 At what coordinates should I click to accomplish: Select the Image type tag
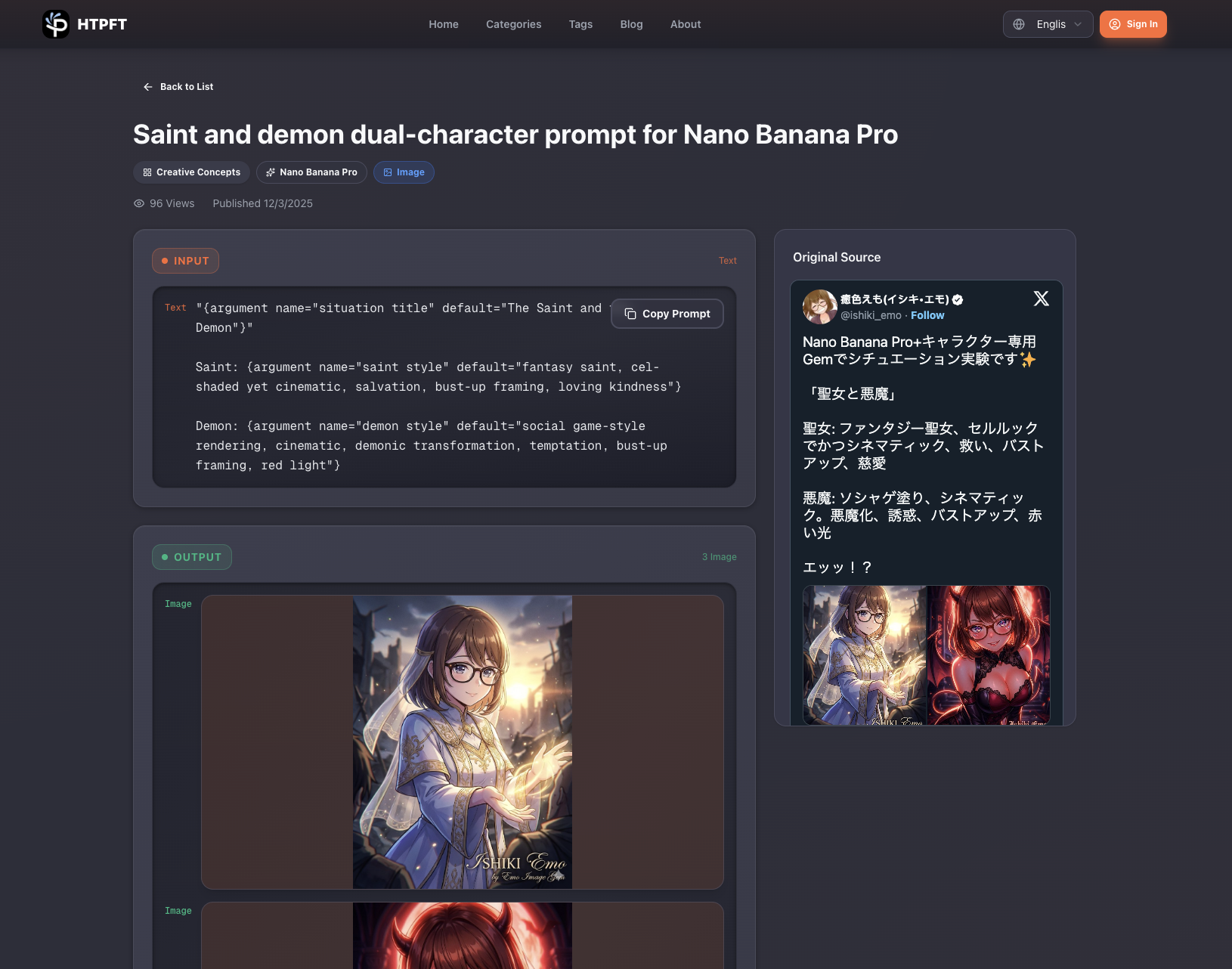(x=404, y=172)
